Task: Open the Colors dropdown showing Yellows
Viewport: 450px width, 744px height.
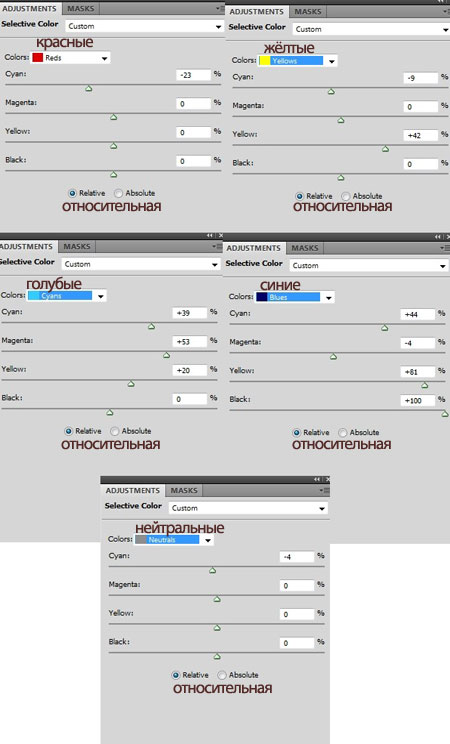Action: click(x=298, y=61)
